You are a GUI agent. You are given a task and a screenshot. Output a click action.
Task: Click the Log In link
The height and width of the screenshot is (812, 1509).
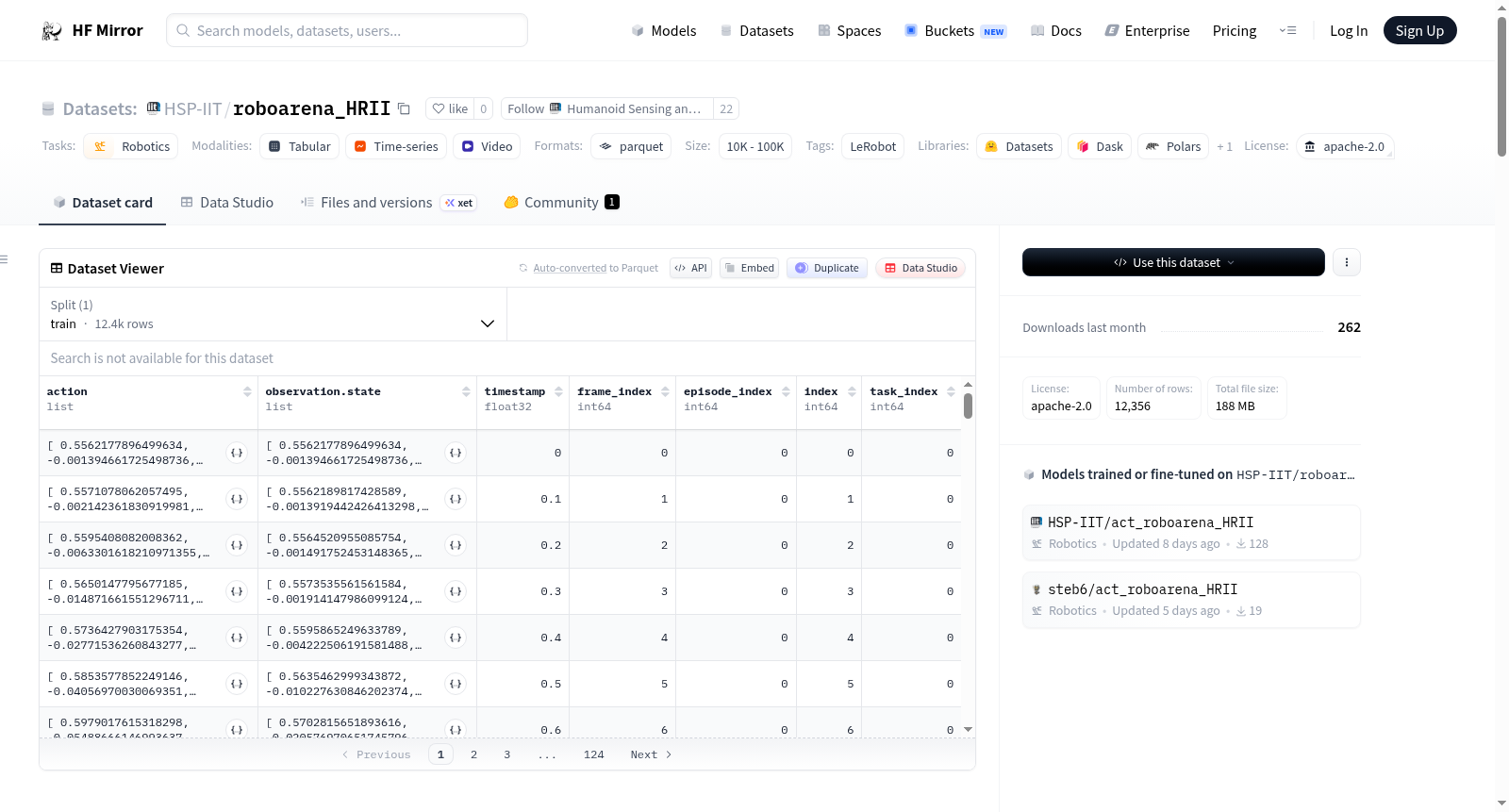click(x=1349, y=31)
